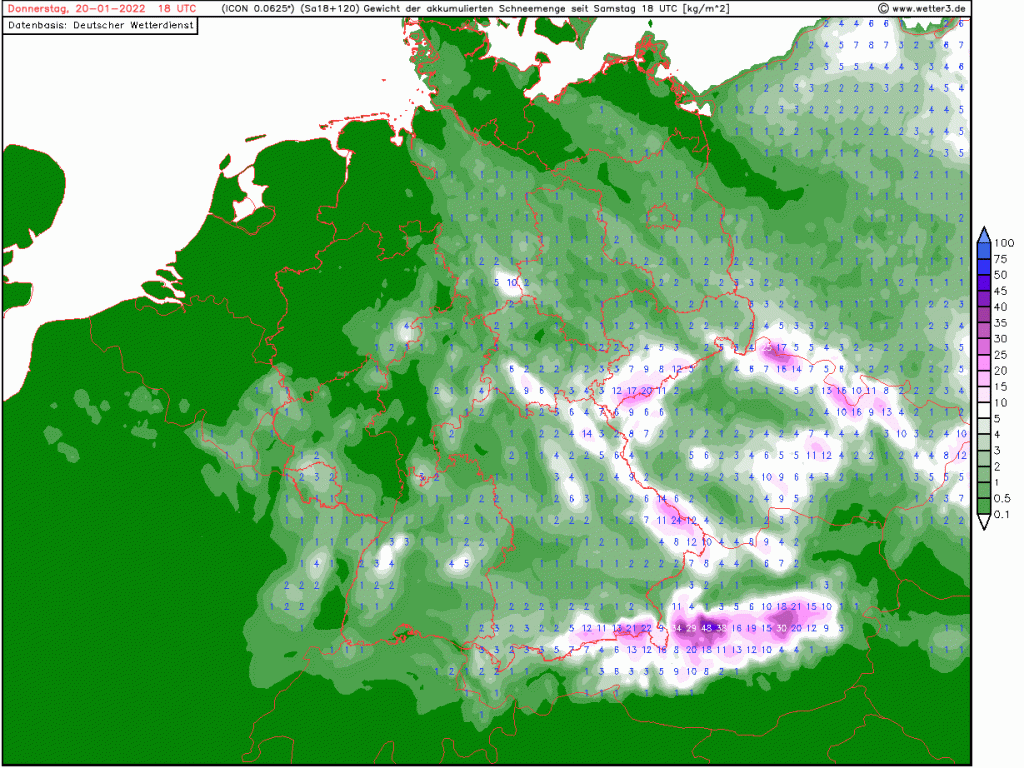1024x768 pixels.
Task: Click the downward arrow below the legend
Action: tap(984, 522)
